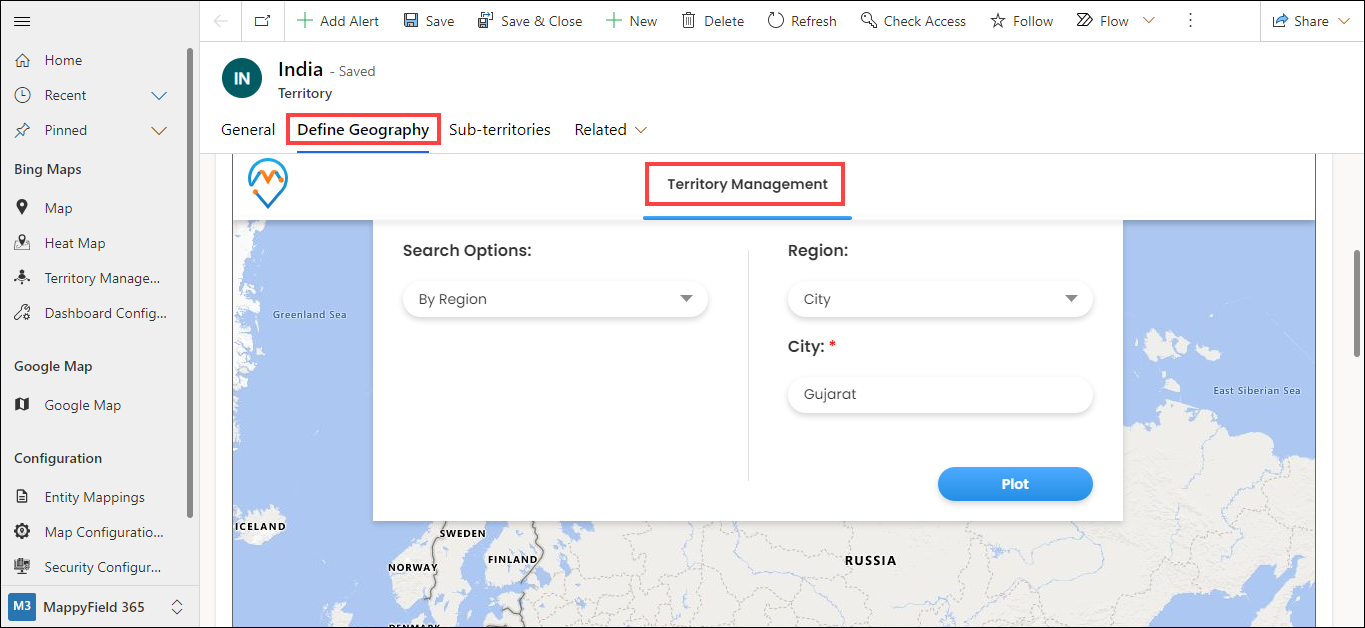Click the MappyField pin logo

268,184
